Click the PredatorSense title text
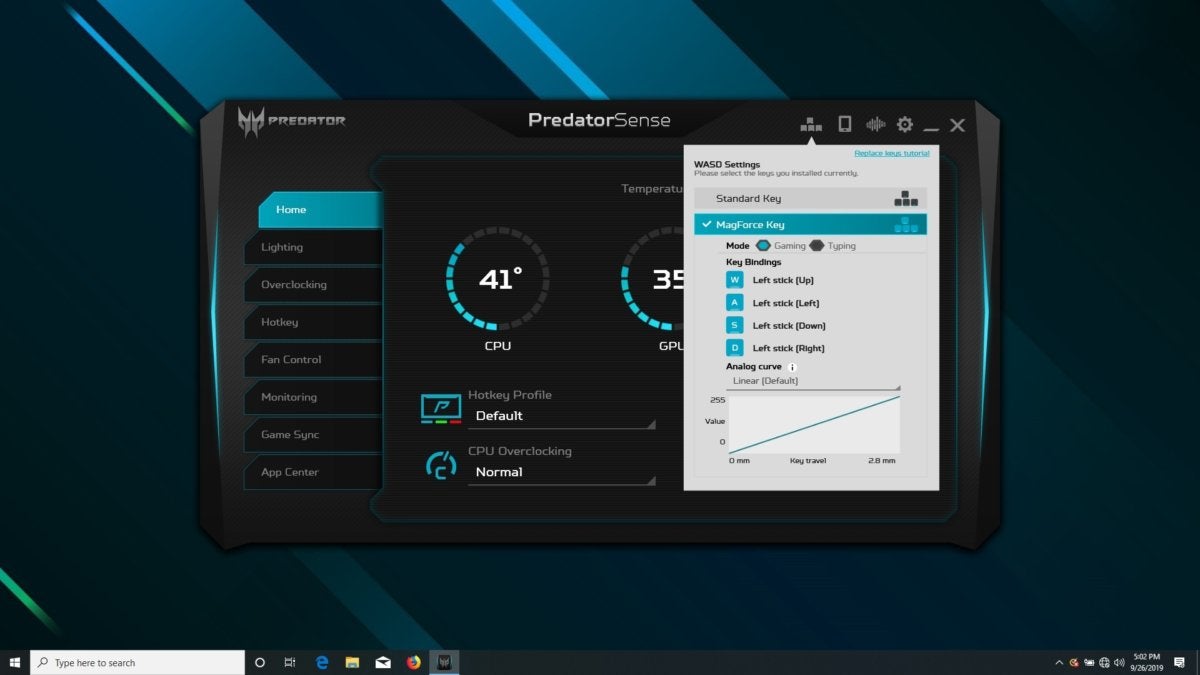 [x=599, y=121]
